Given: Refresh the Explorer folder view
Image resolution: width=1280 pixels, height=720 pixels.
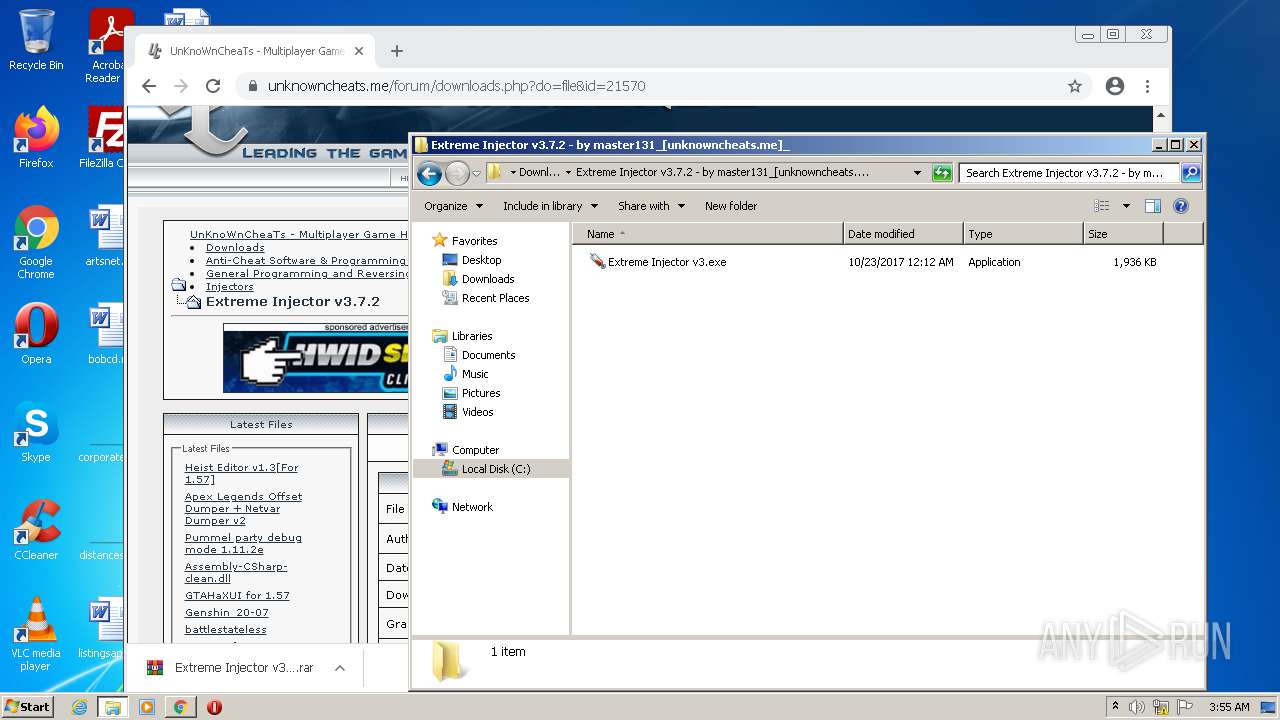Looking at the screenshot, I should 942,173.
